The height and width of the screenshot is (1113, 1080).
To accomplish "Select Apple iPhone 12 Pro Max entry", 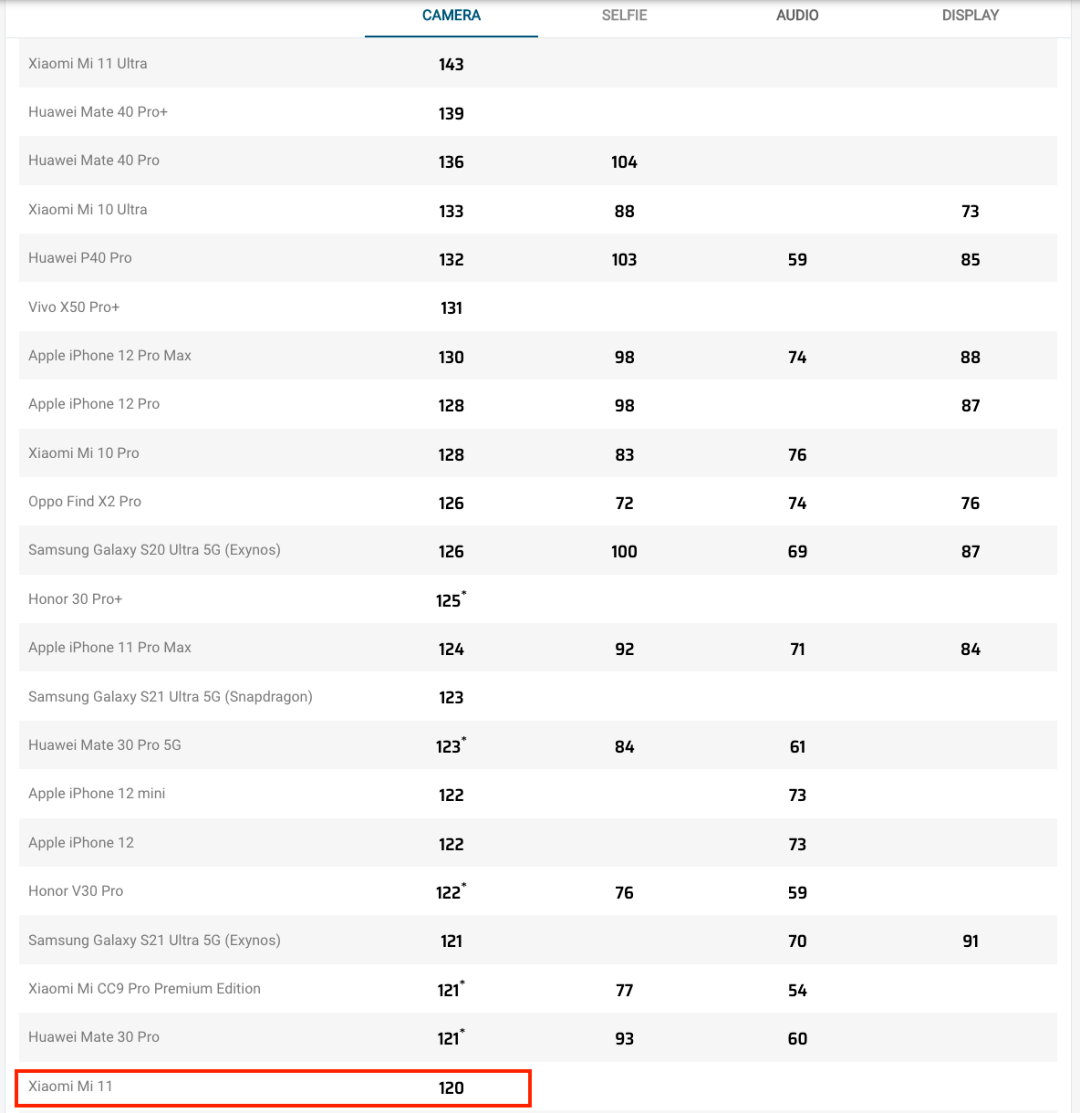I will point(110,356).
